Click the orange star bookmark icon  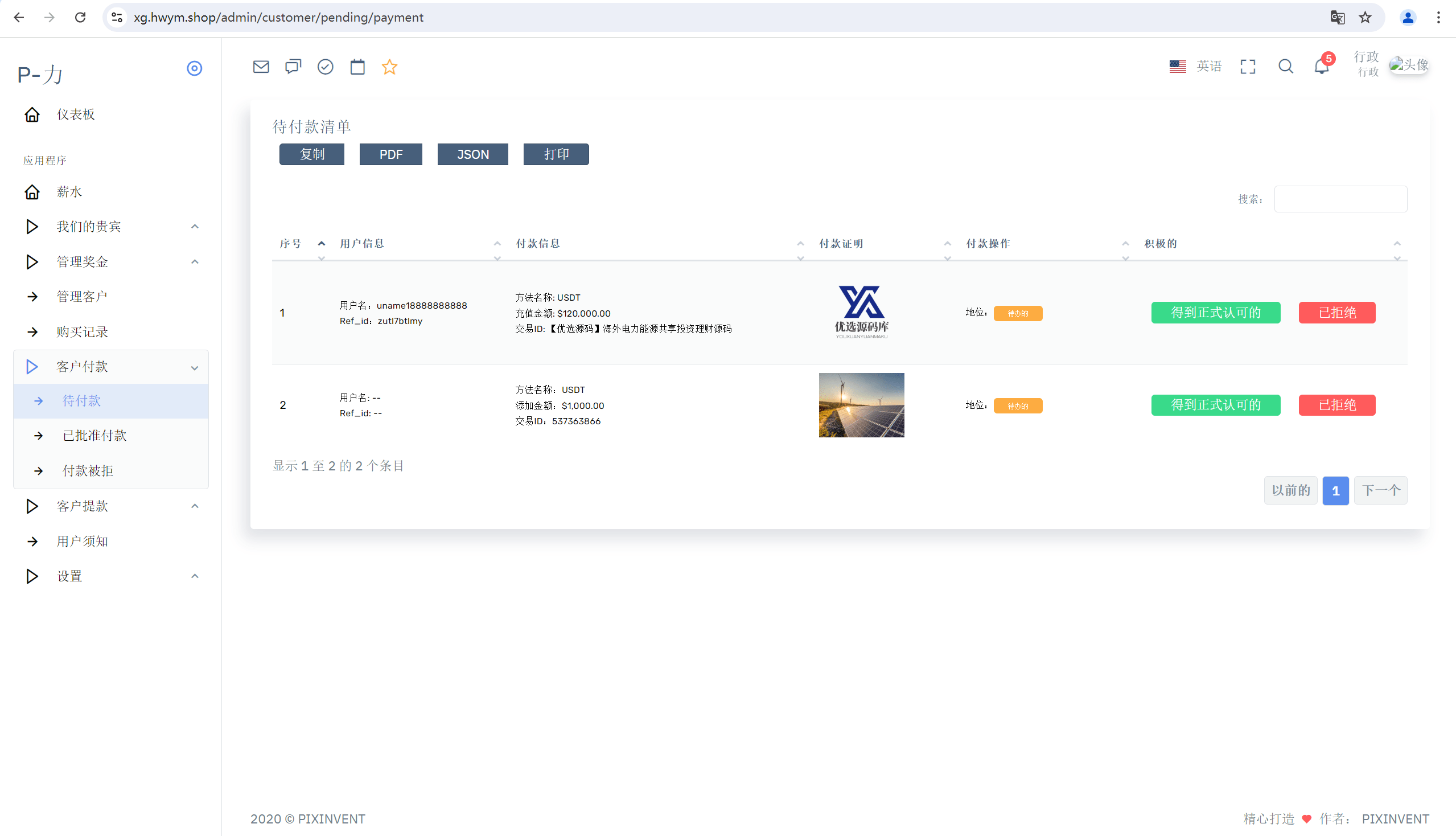click(x=390, y=67)
